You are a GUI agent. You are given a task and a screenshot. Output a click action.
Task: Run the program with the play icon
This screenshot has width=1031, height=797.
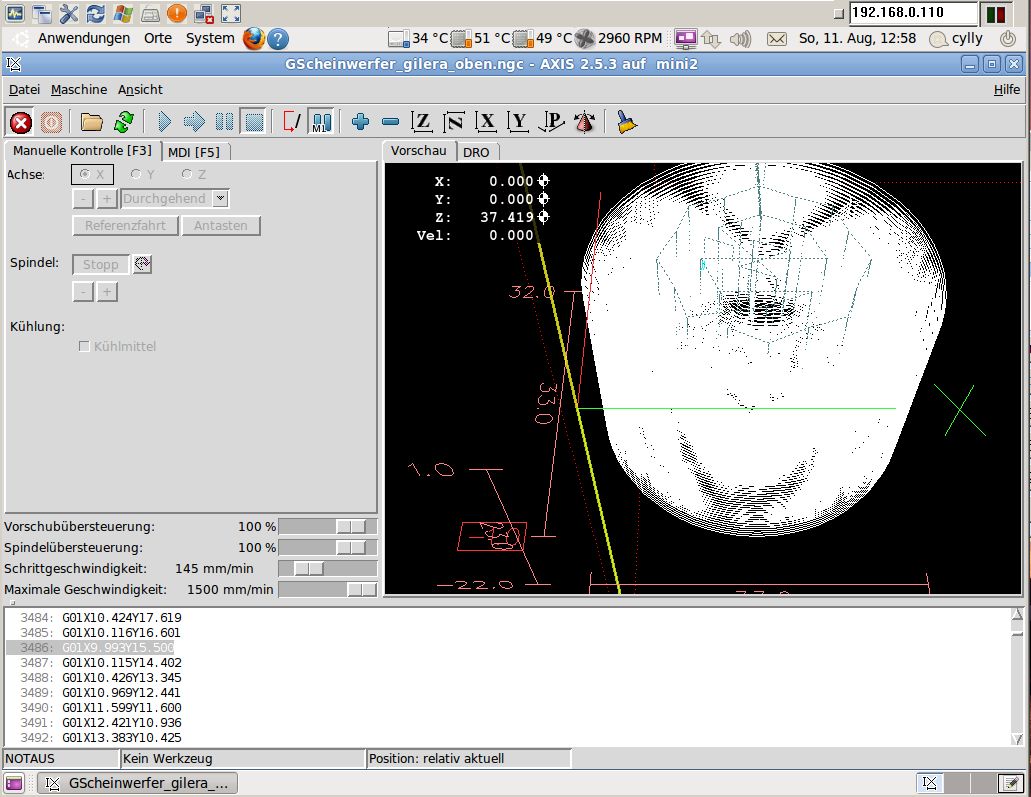click(164, 122)
